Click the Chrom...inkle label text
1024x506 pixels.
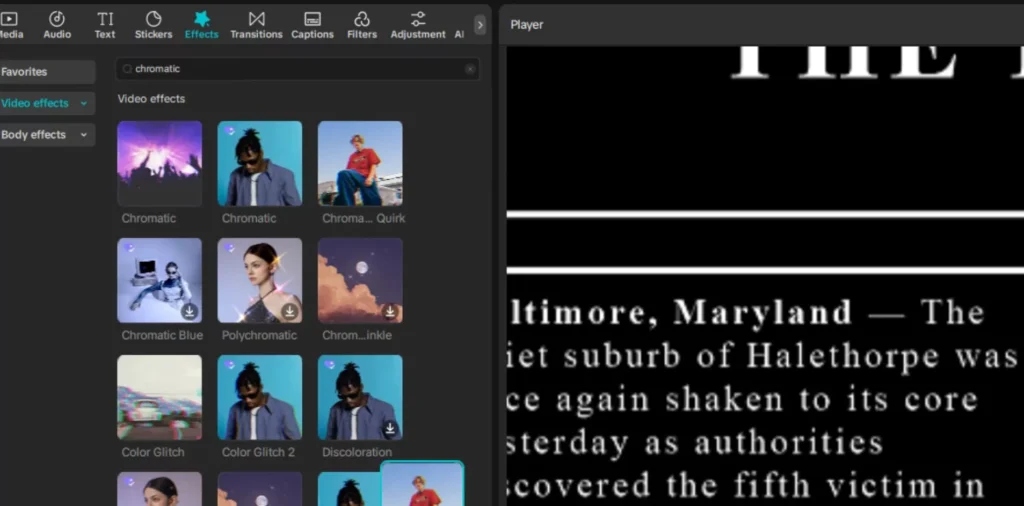pos(357,335)
